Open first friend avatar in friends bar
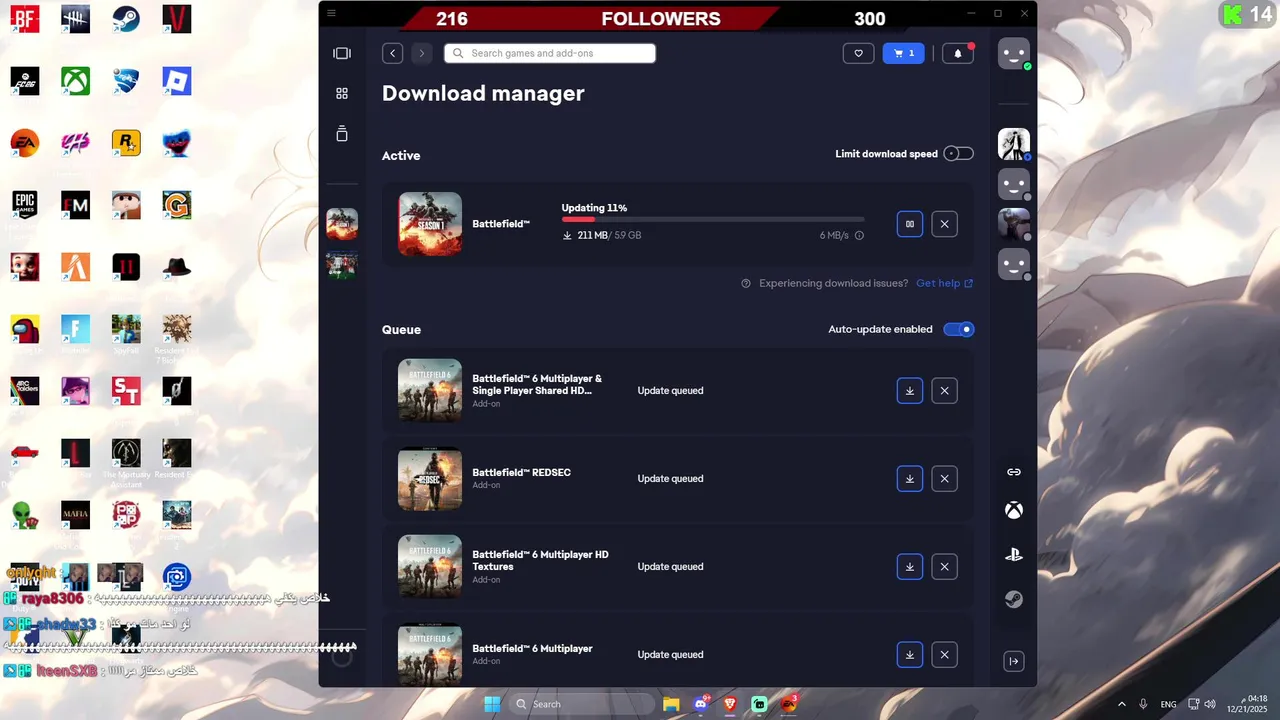1280x720 pixels. coord(1014,144)
